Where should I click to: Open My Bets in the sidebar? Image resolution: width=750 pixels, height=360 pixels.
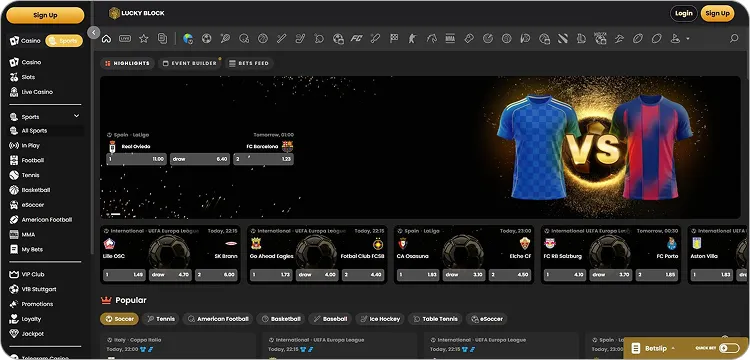pos(26,250)
